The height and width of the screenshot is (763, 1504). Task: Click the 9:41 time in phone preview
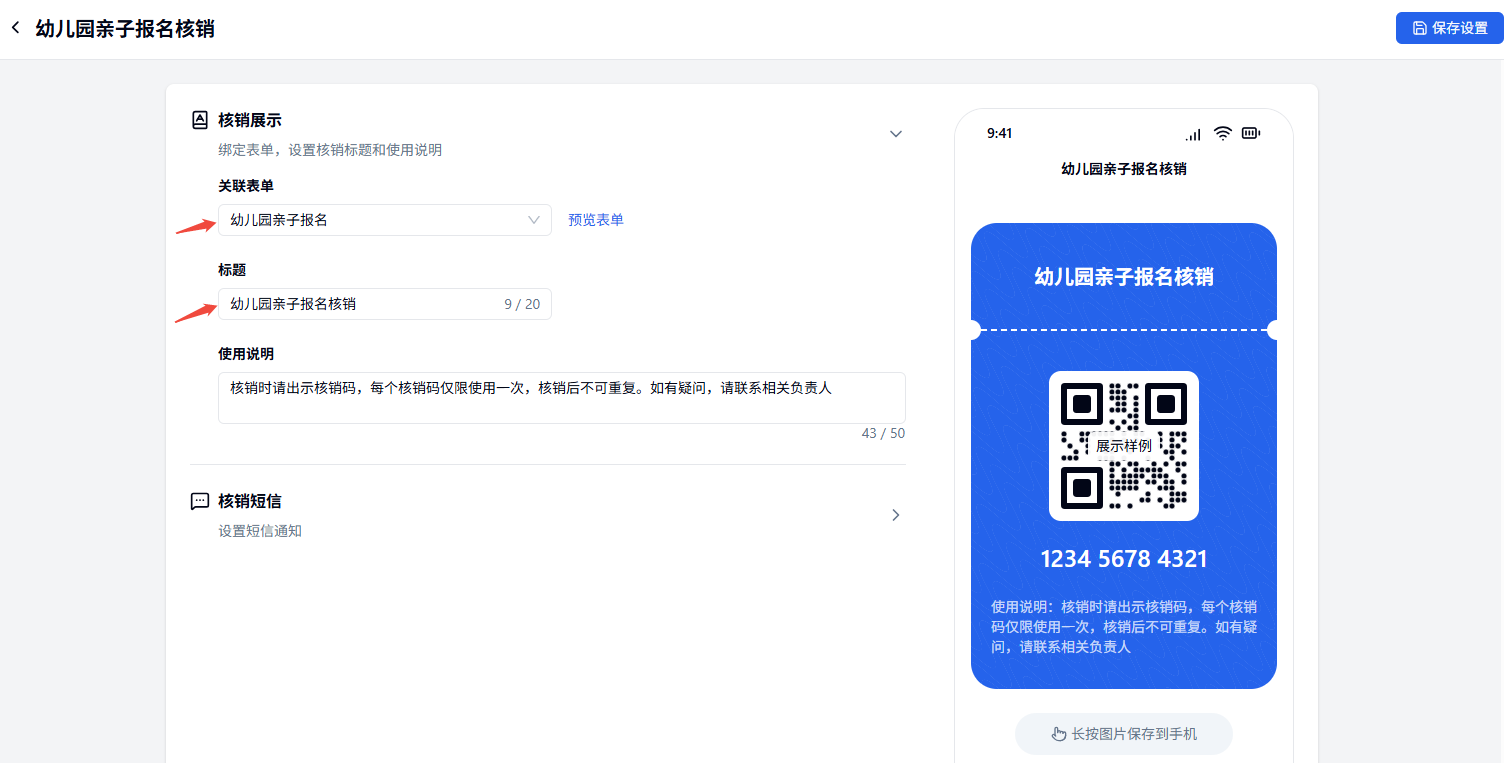click(999, 133)
